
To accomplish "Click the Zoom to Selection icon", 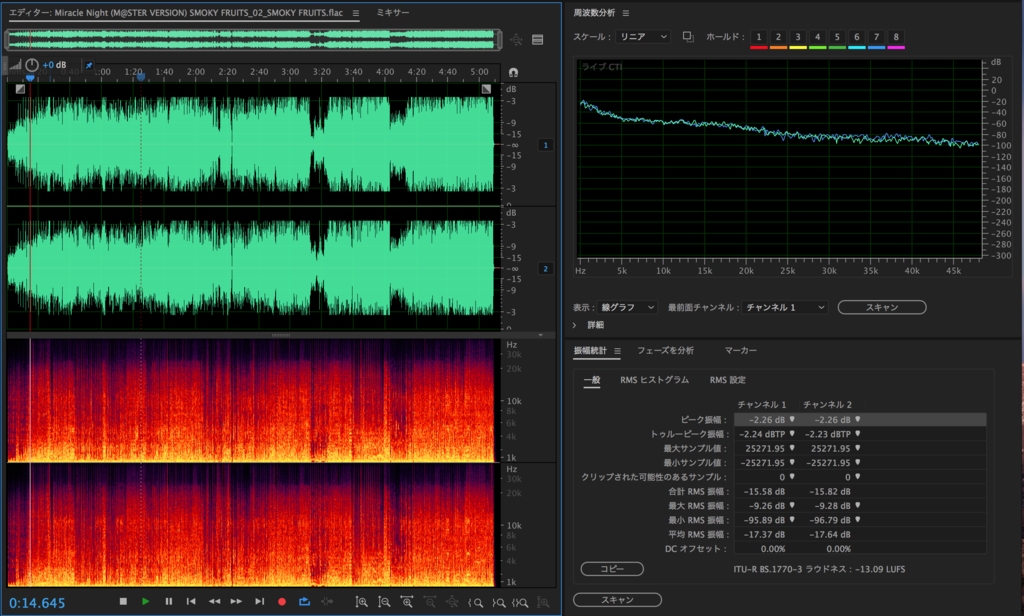I will 520,602.
